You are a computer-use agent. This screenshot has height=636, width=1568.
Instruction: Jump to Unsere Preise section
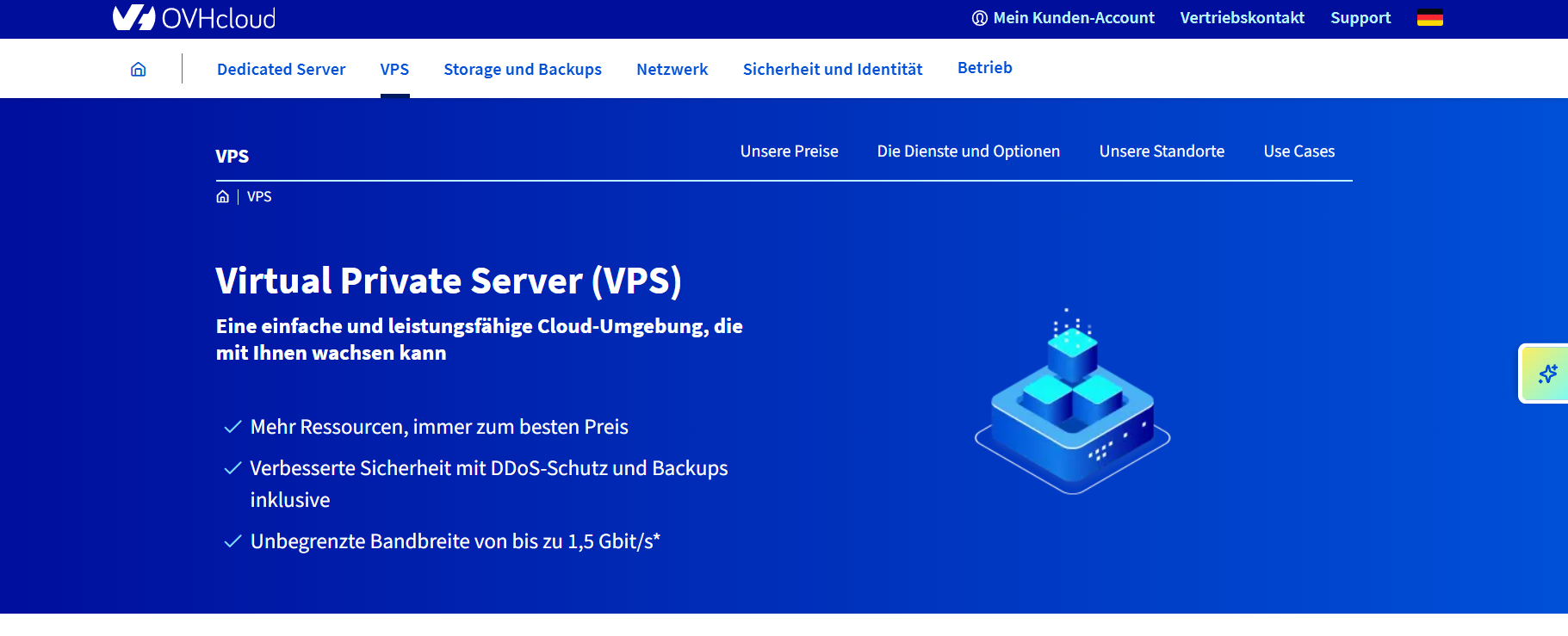(x=789, y=151)
